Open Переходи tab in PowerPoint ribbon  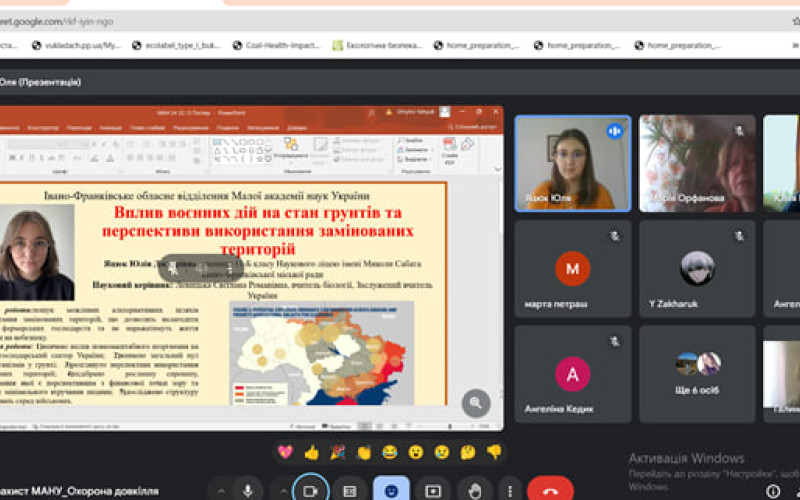80,128
